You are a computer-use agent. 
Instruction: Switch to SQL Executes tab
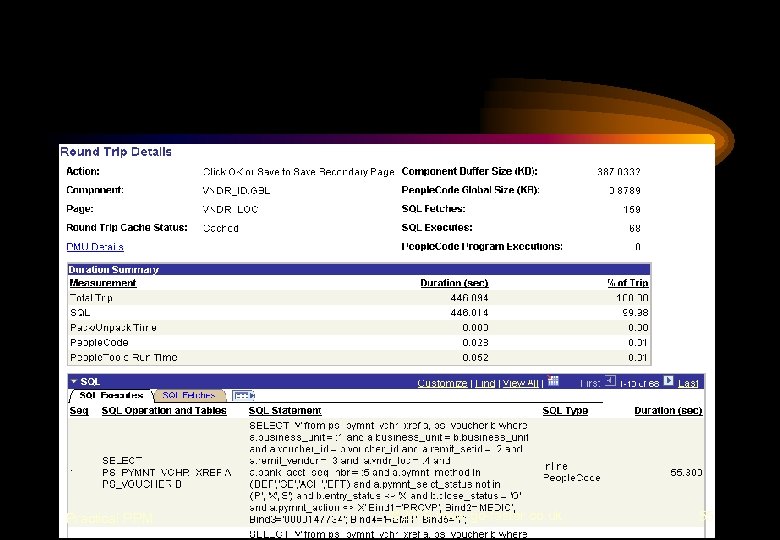[111, 395]
